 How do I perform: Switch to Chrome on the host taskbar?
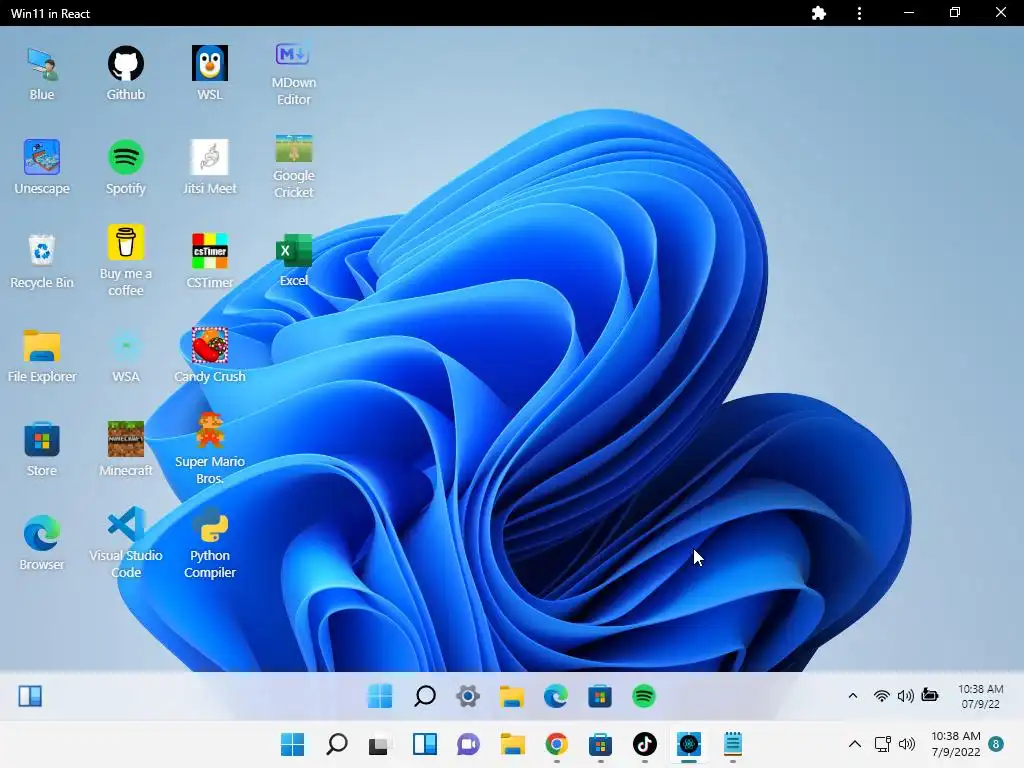[x=556, y=744]
